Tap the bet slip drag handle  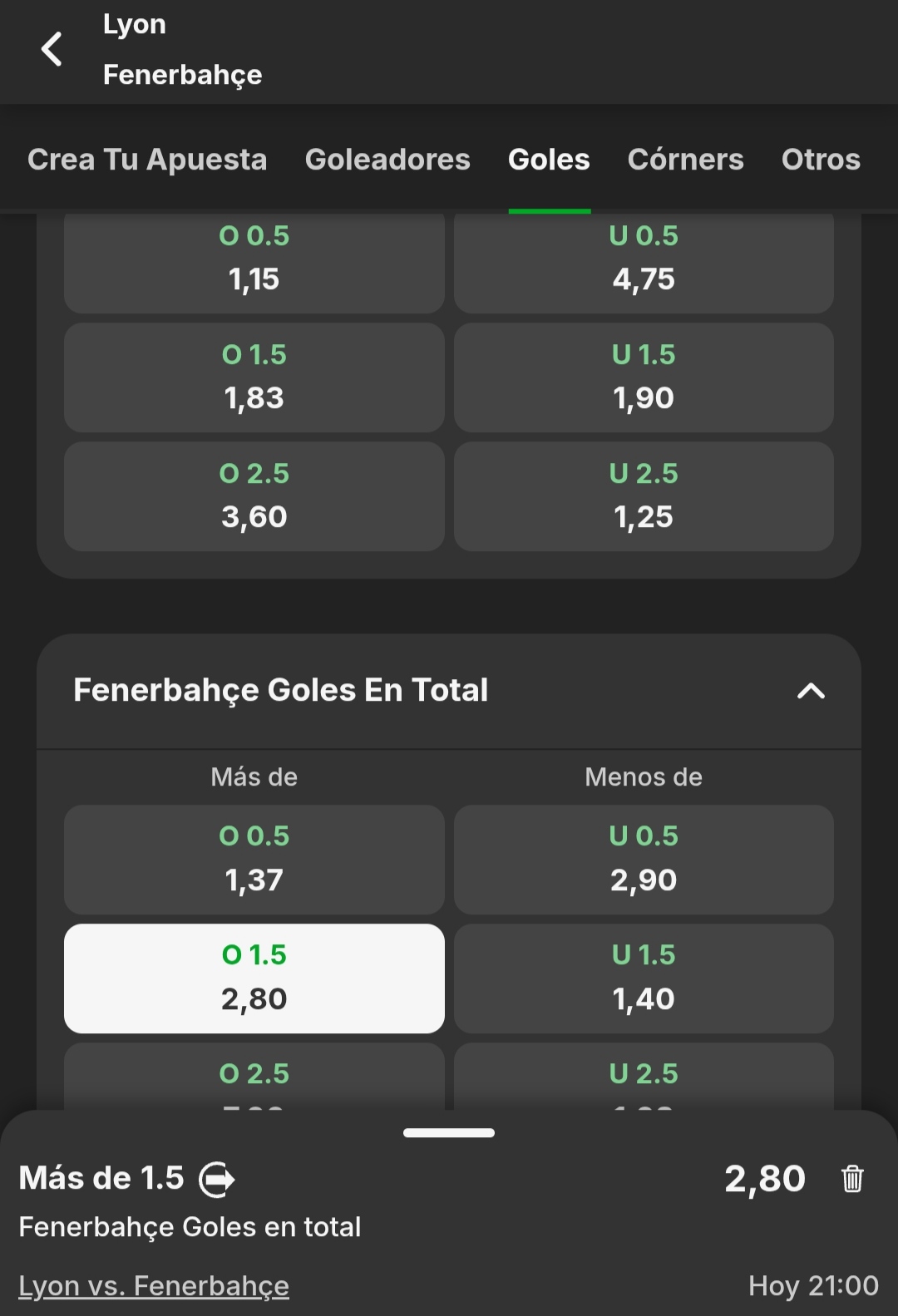click(449, 1132)
